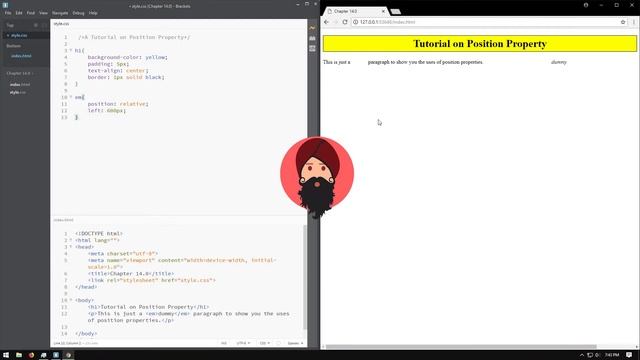Screen dimensions: 640x360
Task: Select index.html under Bottom working files
Action: coord(21,56)
